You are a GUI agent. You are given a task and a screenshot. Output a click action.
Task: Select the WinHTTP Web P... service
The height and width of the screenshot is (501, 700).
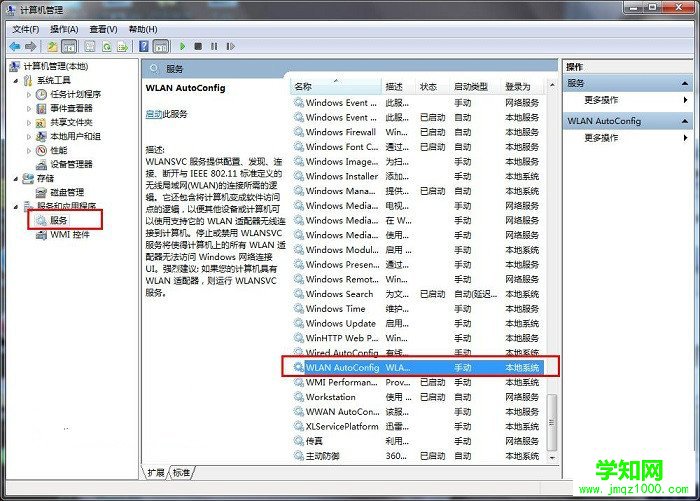click(x=342, y=338)
